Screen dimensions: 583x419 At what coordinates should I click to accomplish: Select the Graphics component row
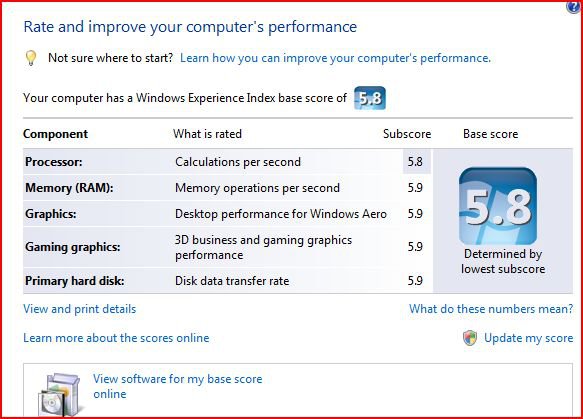[227, 214]
